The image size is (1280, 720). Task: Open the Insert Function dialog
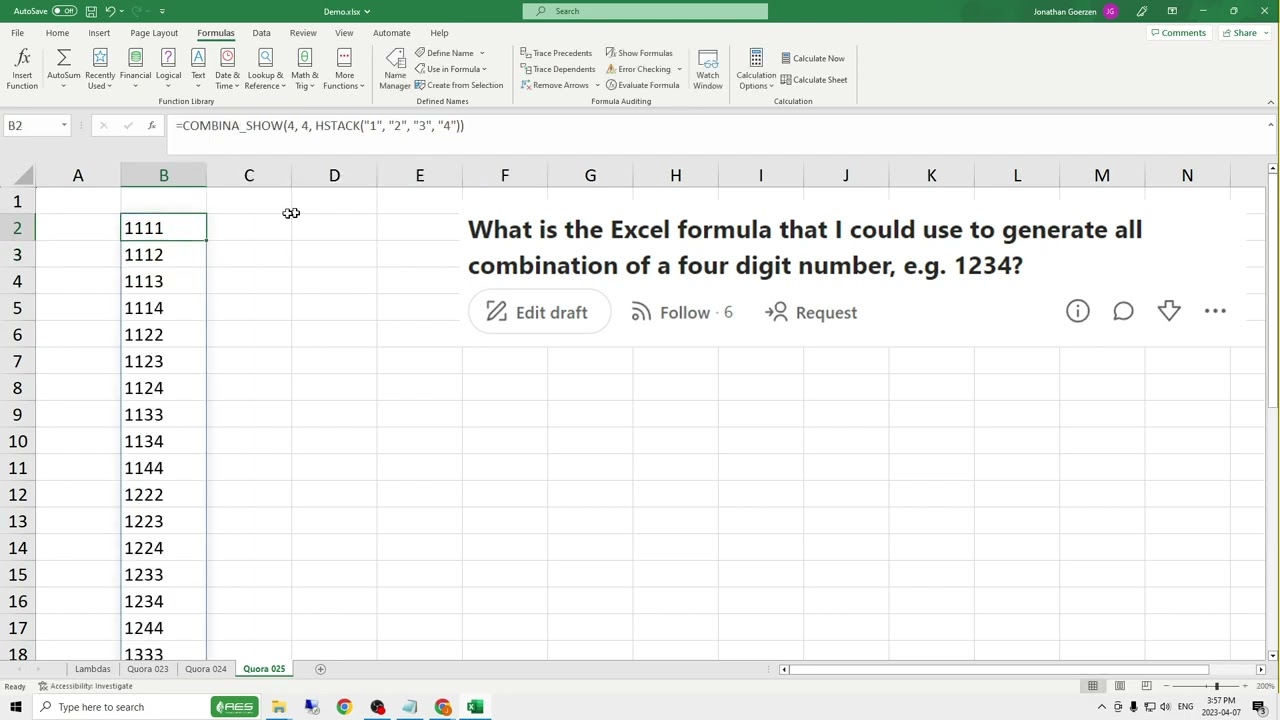point(22,69)
